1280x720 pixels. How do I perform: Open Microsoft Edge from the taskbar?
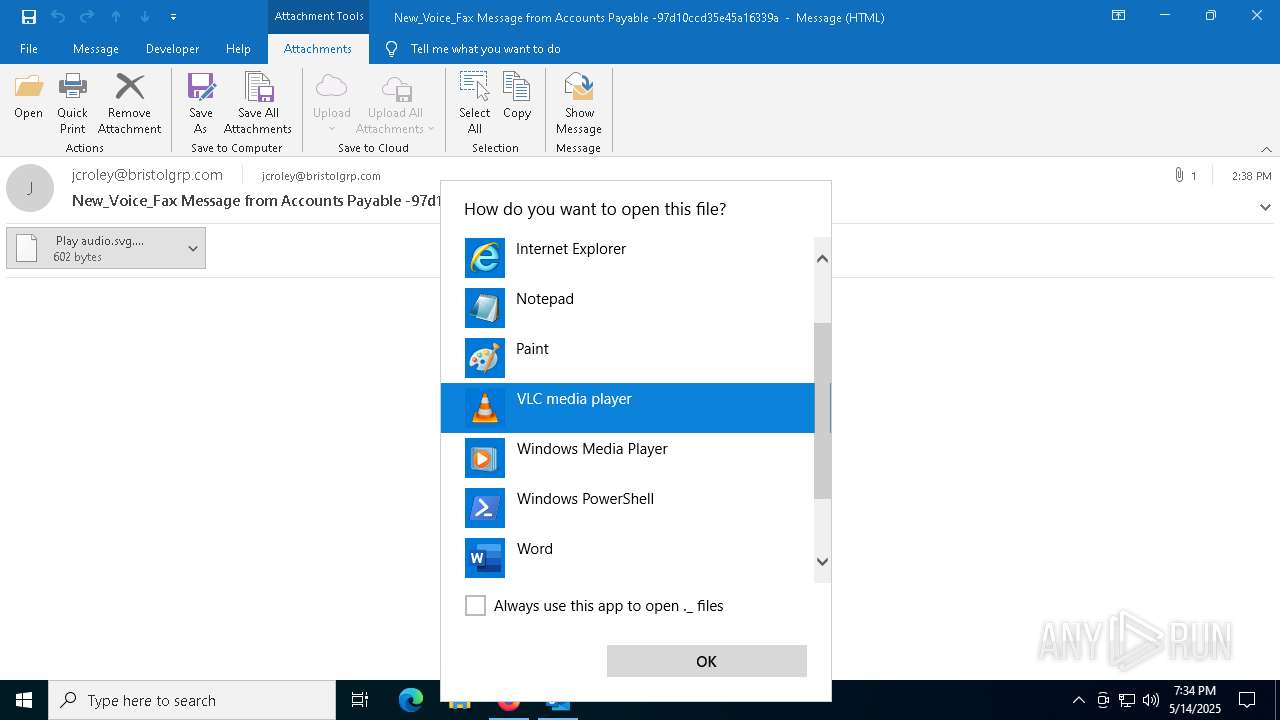click(x=411, y=700)
